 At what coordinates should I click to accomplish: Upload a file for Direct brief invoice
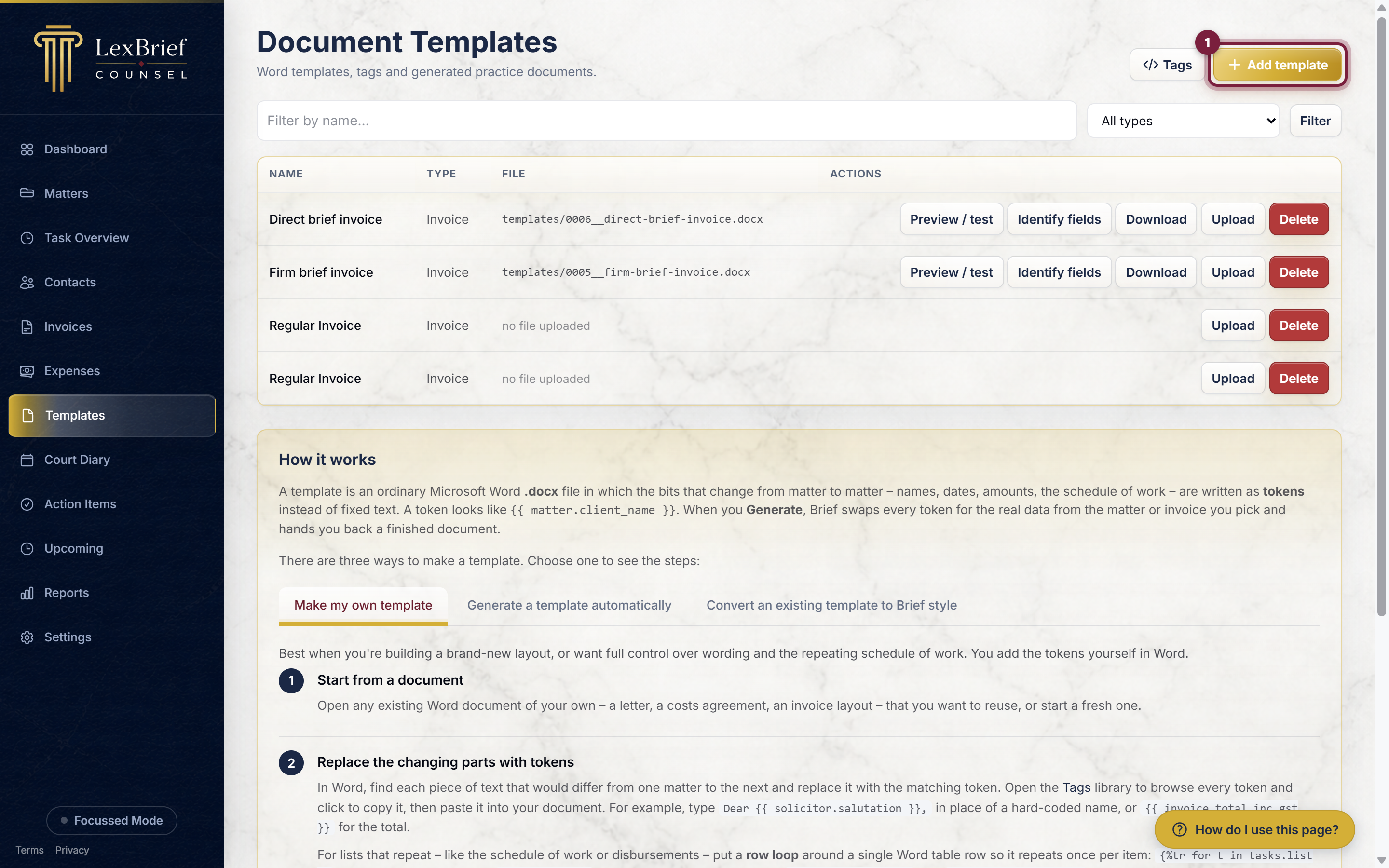(x=1233, y=219)
